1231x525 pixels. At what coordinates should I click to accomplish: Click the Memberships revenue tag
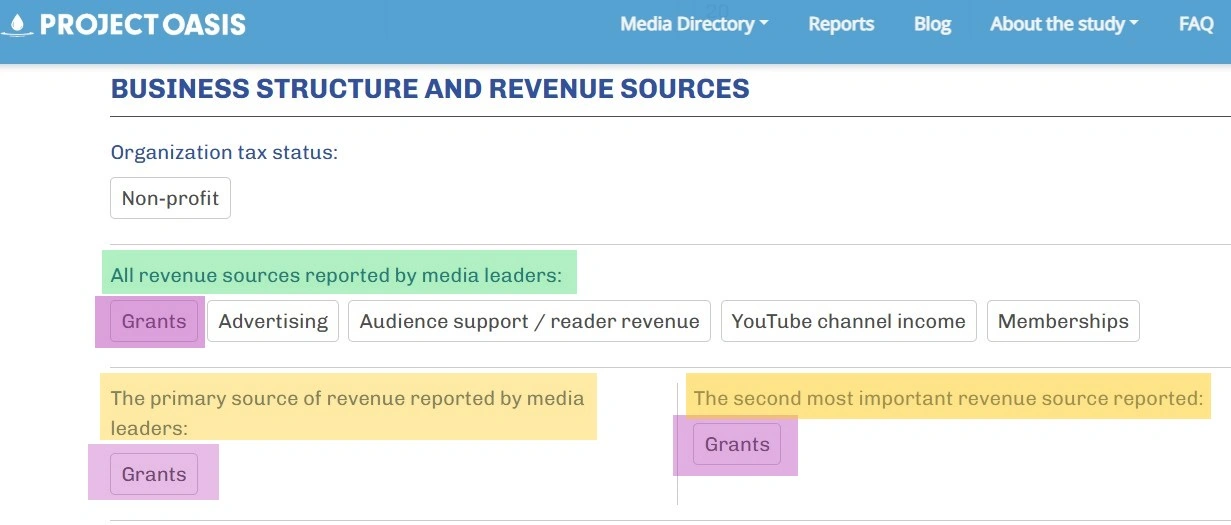coord(1063,321)
